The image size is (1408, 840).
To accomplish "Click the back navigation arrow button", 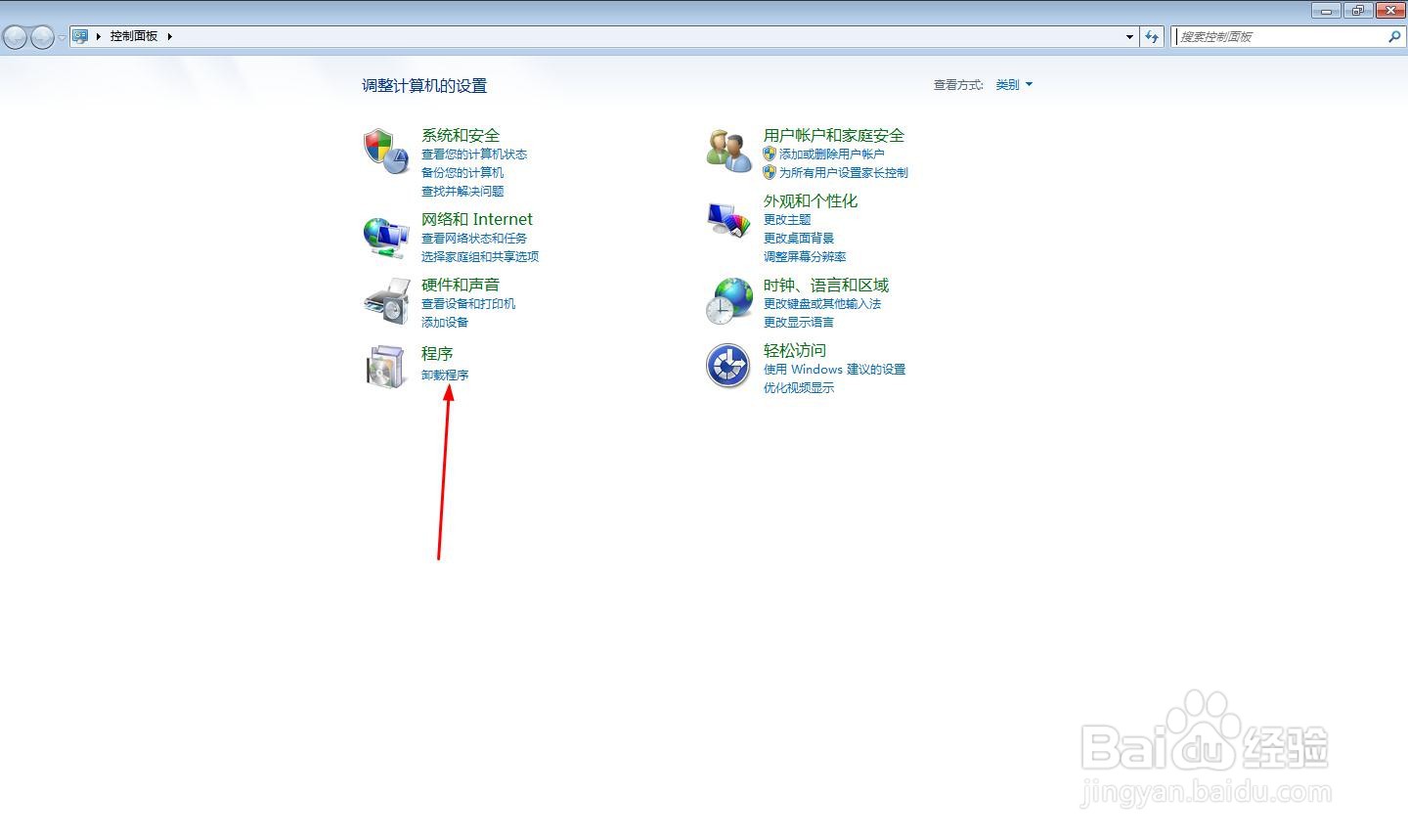I will pos(15,37).
